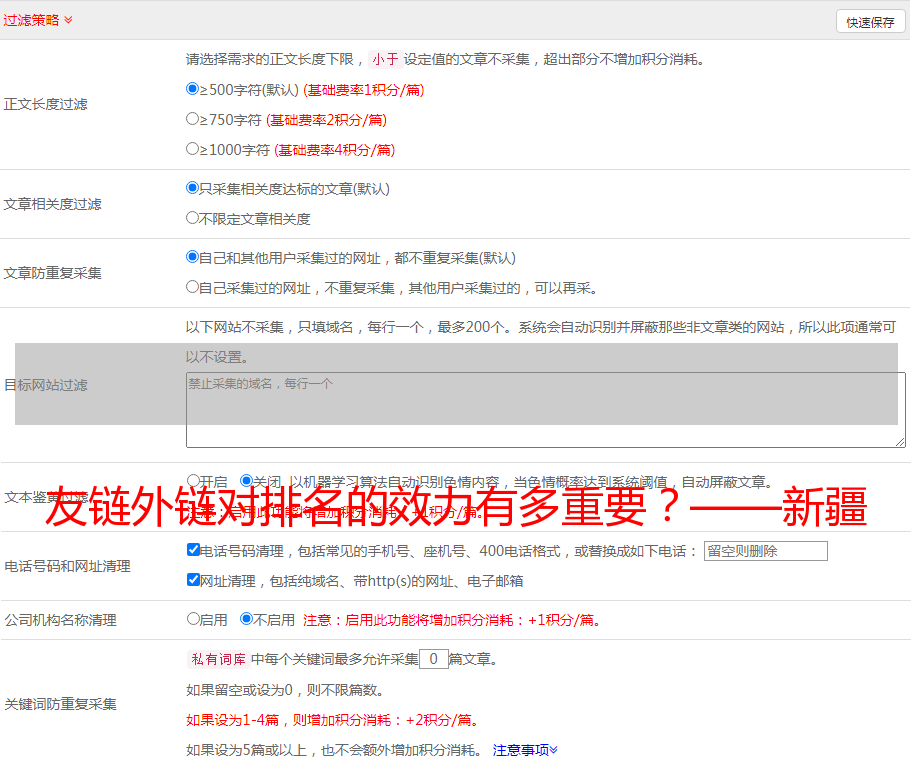Click the keyword article count input box
The image size is (912, 768).
[x=433, y=659]
